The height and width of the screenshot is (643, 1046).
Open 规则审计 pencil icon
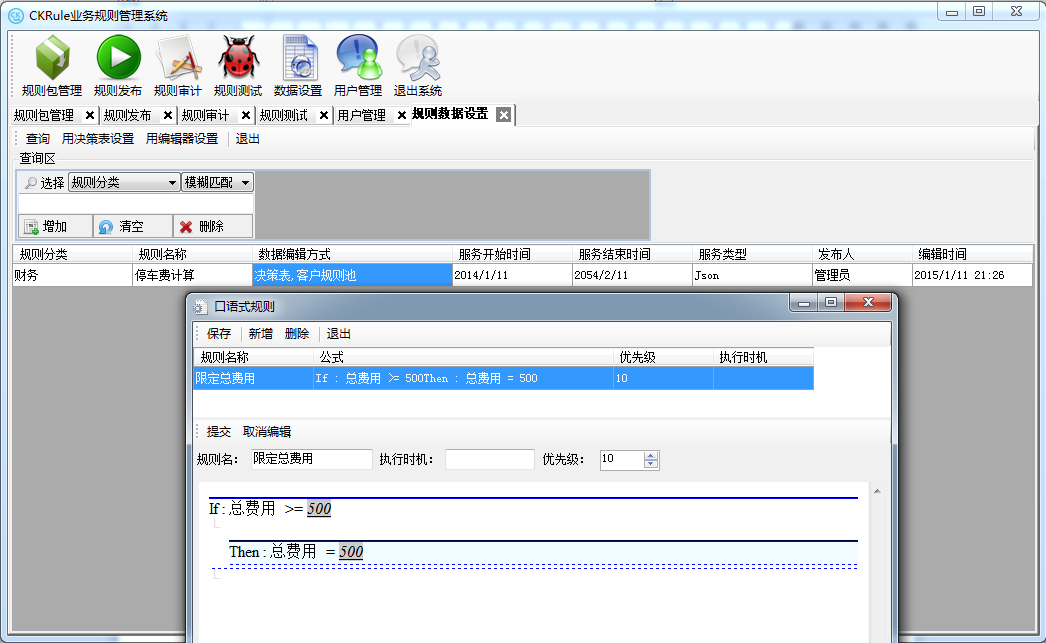[x=177, y=65]
